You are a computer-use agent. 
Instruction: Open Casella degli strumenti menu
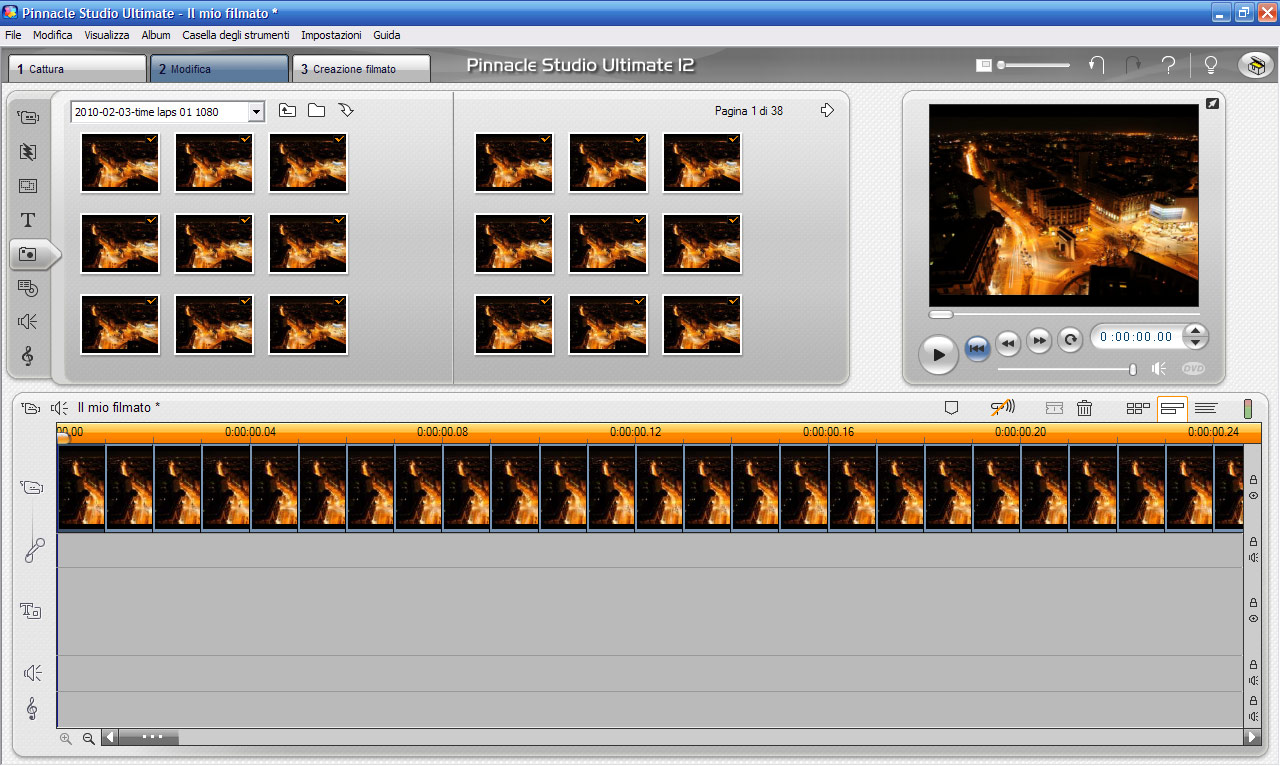[236, 35]
